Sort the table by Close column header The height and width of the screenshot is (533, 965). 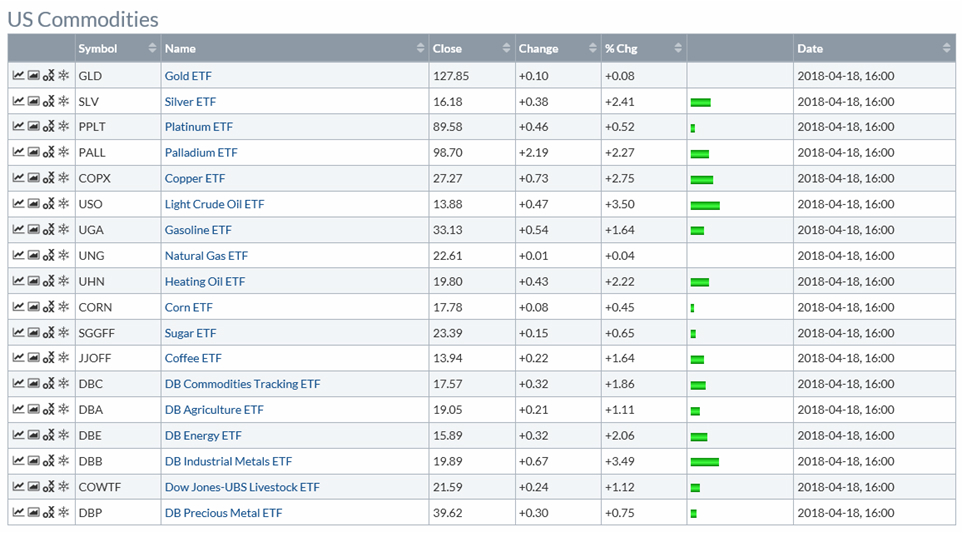click(x=470, y=48)
